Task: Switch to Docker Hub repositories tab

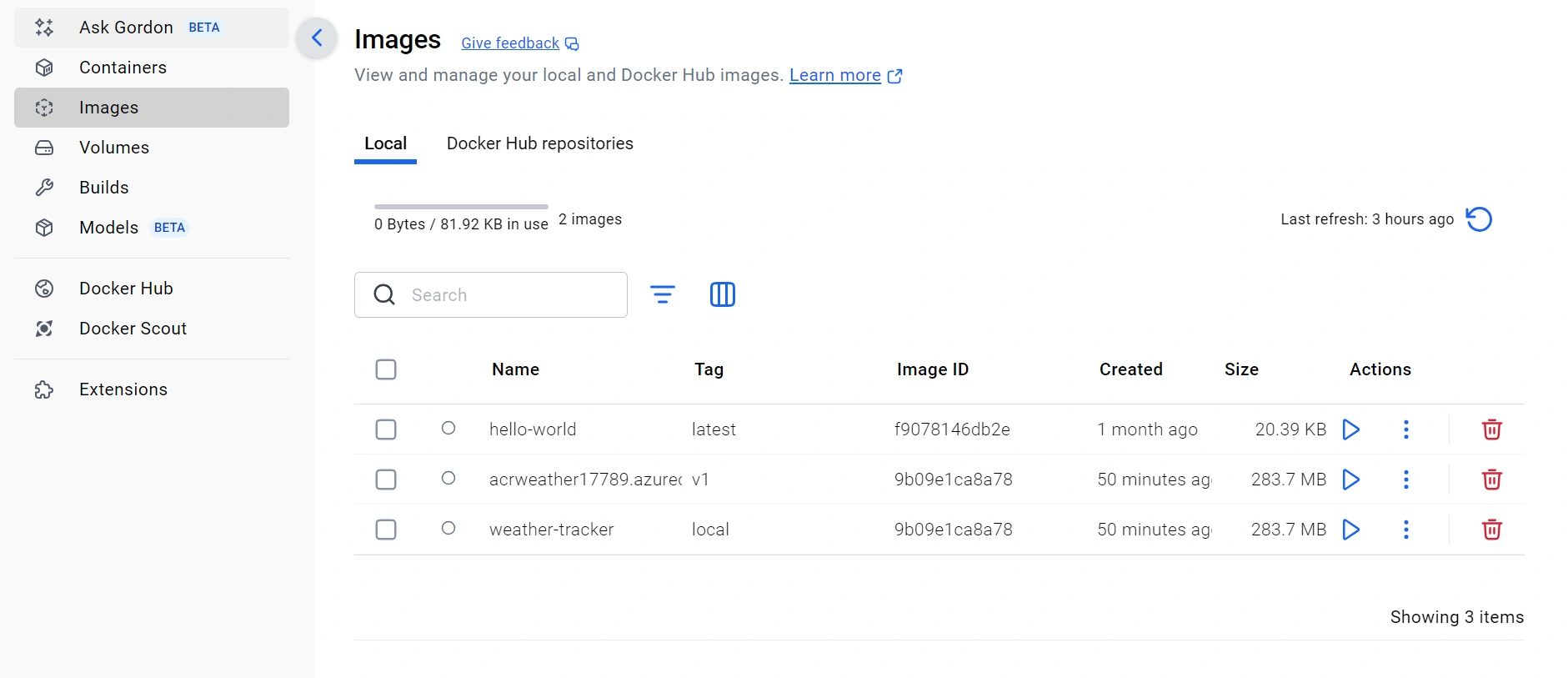Action: click(540, 143)
